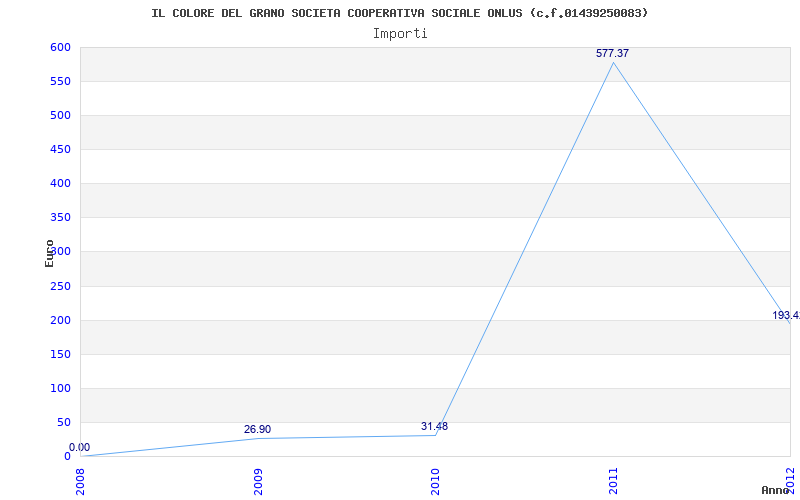800x500 pixels.
Task: Click the 26.90 data label
Action: click(x=257, y=430)
